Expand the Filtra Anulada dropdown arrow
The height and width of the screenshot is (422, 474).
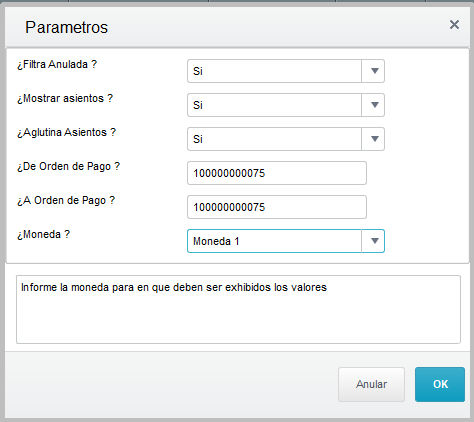point(373,71)
